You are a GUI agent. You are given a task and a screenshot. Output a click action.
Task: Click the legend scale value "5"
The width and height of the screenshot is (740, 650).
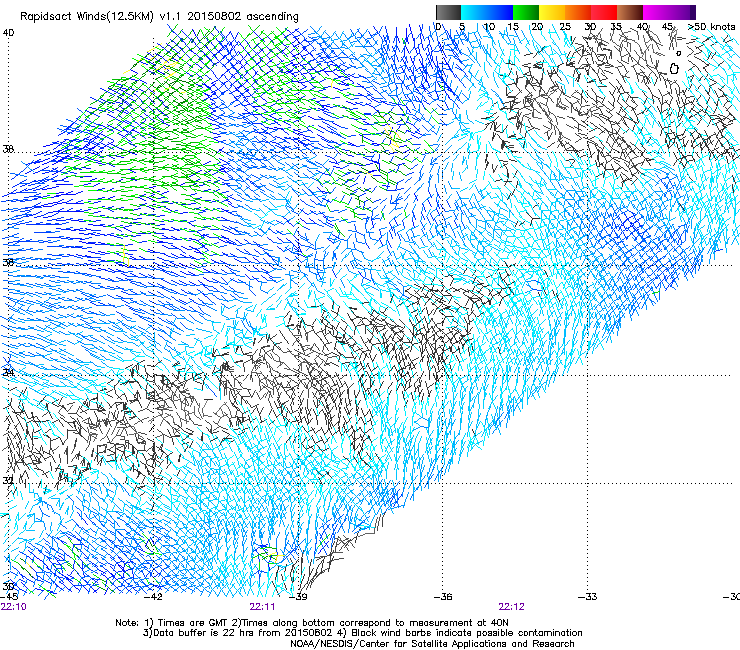click(x=462, y=27)
